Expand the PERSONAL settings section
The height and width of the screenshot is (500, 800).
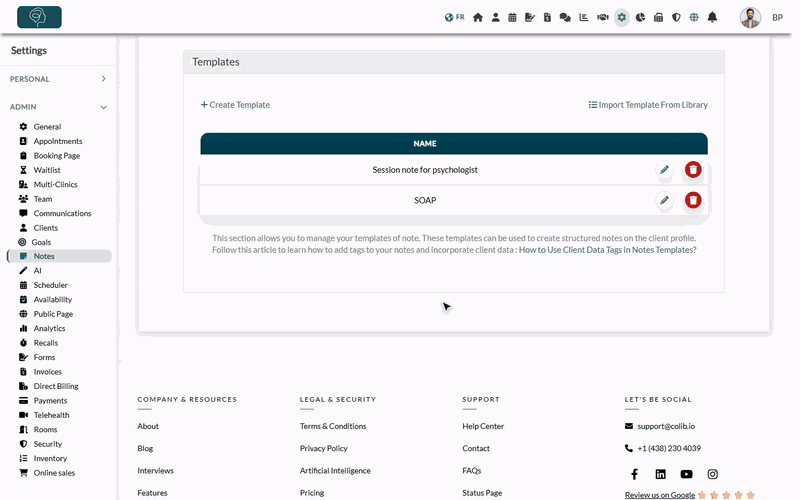click(x=58, y=79)
